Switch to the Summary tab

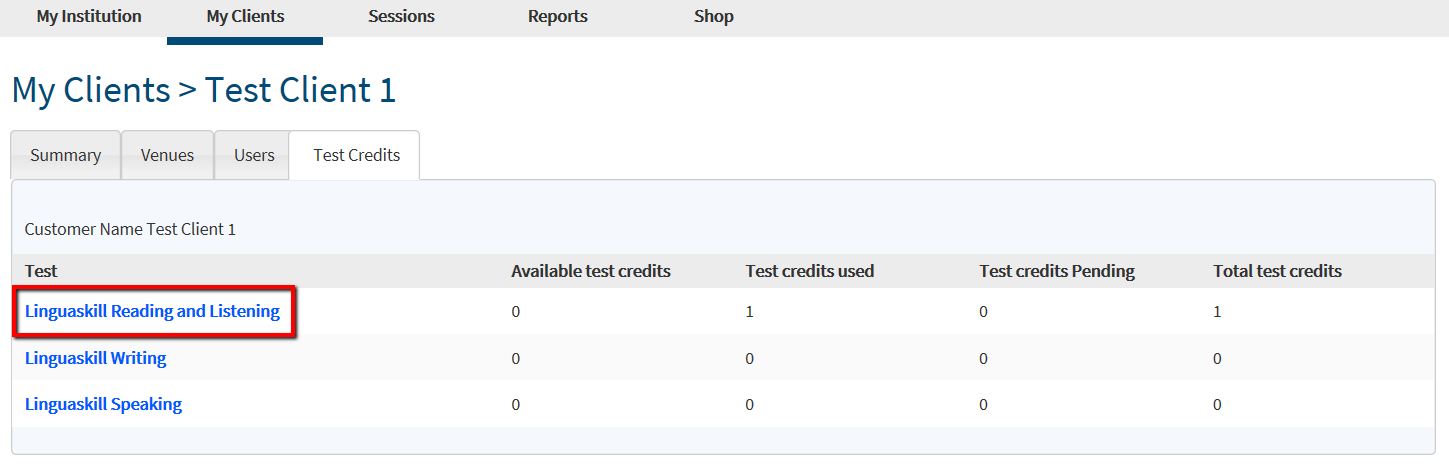[66, 155]
